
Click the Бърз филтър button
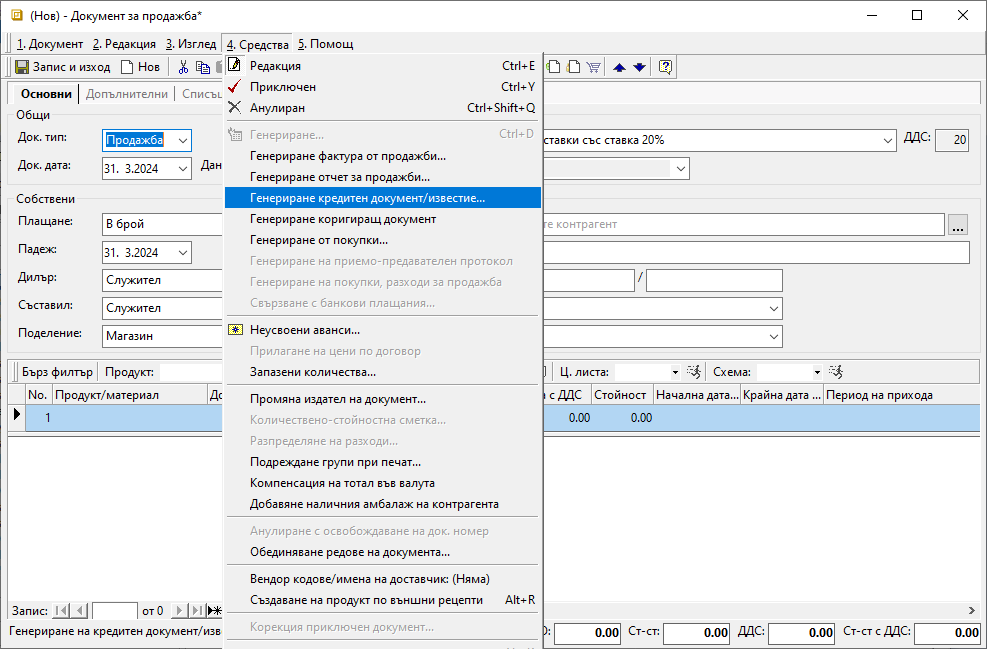pyautogui.click(x=57, y=372)
